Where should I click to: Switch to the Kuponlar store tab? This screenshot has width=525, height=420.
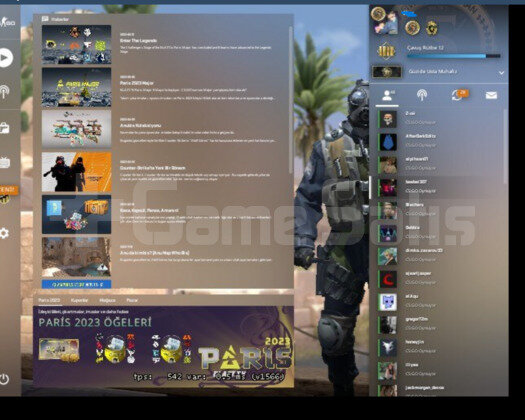(80, 300)
